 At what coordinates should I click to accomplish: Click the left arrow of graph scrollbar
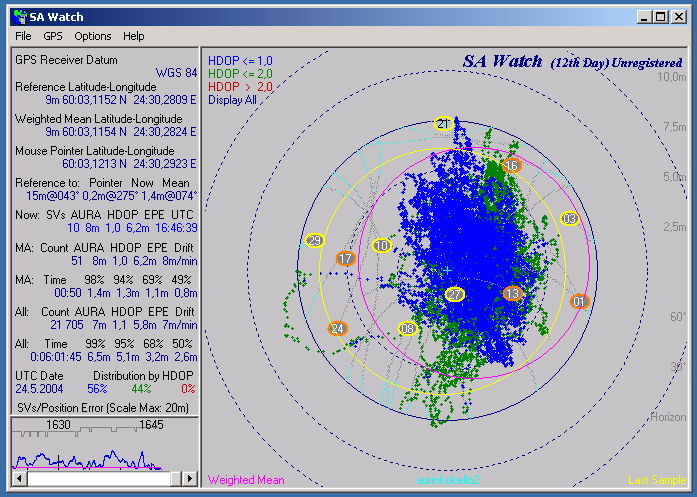click(19, 478)
